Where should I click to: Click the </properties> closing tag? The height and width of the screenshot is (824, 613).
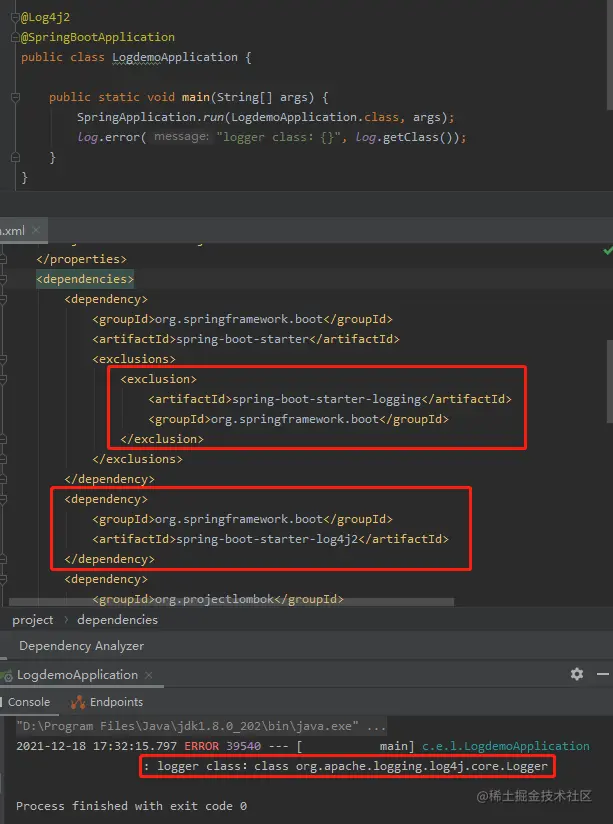click(x=81, y=259)
